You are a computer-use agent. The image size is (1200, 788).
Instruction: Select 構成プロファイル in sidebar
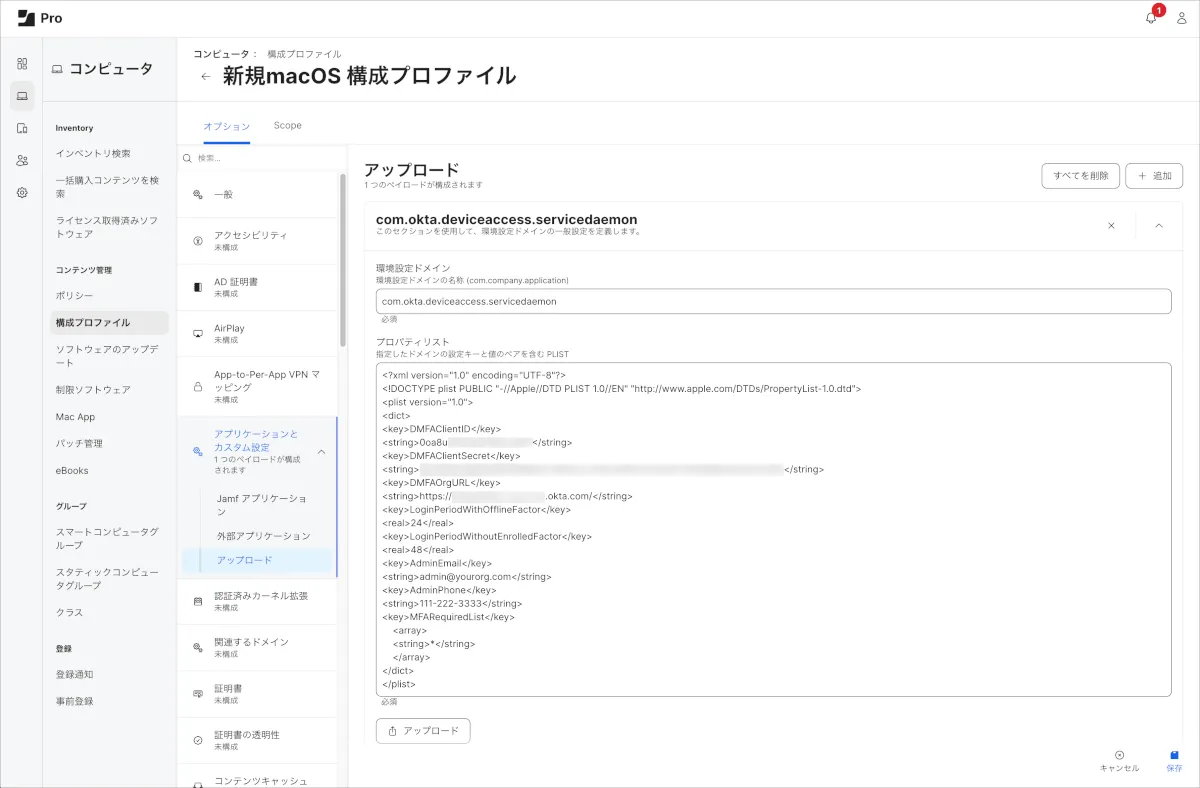coord(109,323)
